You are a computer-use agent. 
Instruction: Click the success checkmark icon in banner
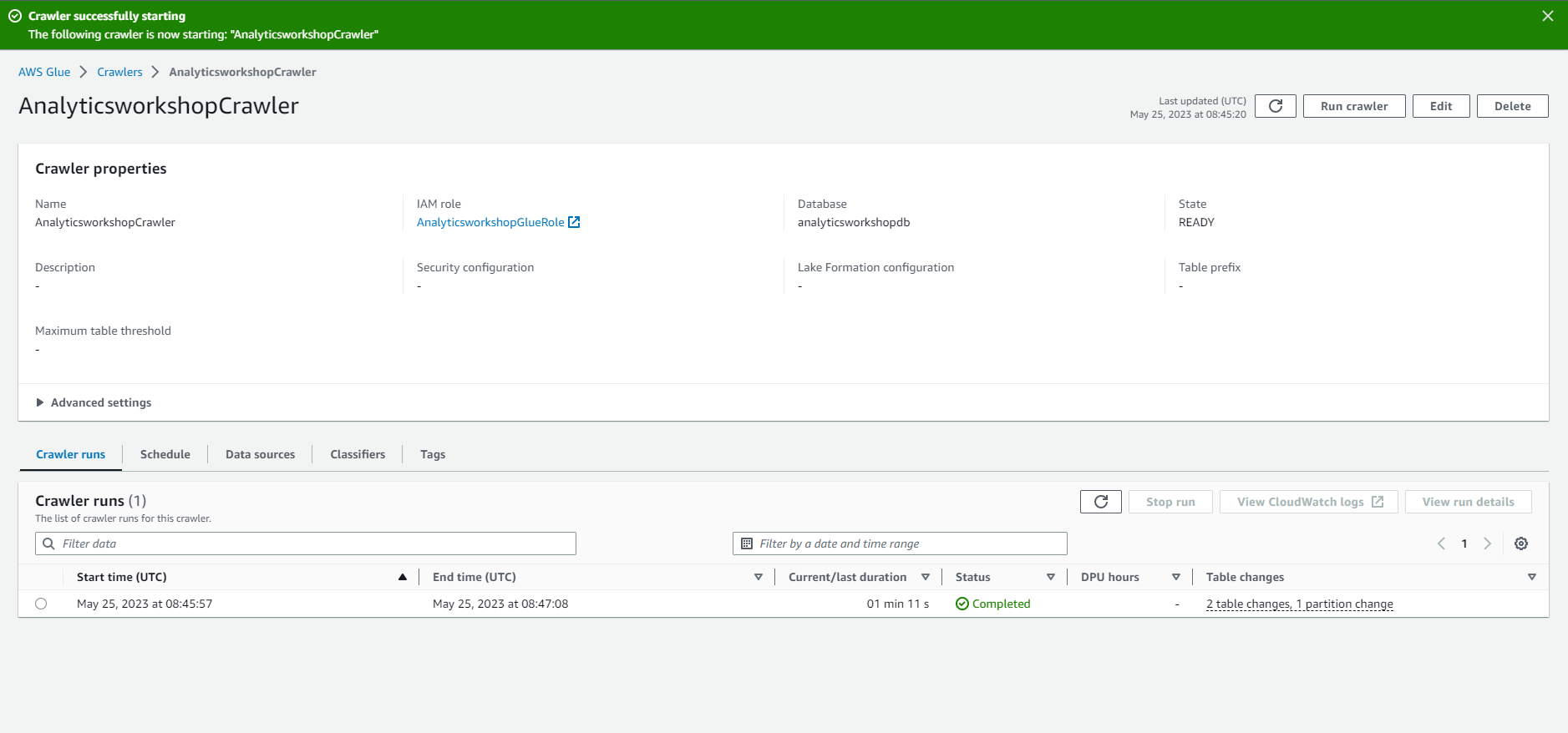coord(15,16)
